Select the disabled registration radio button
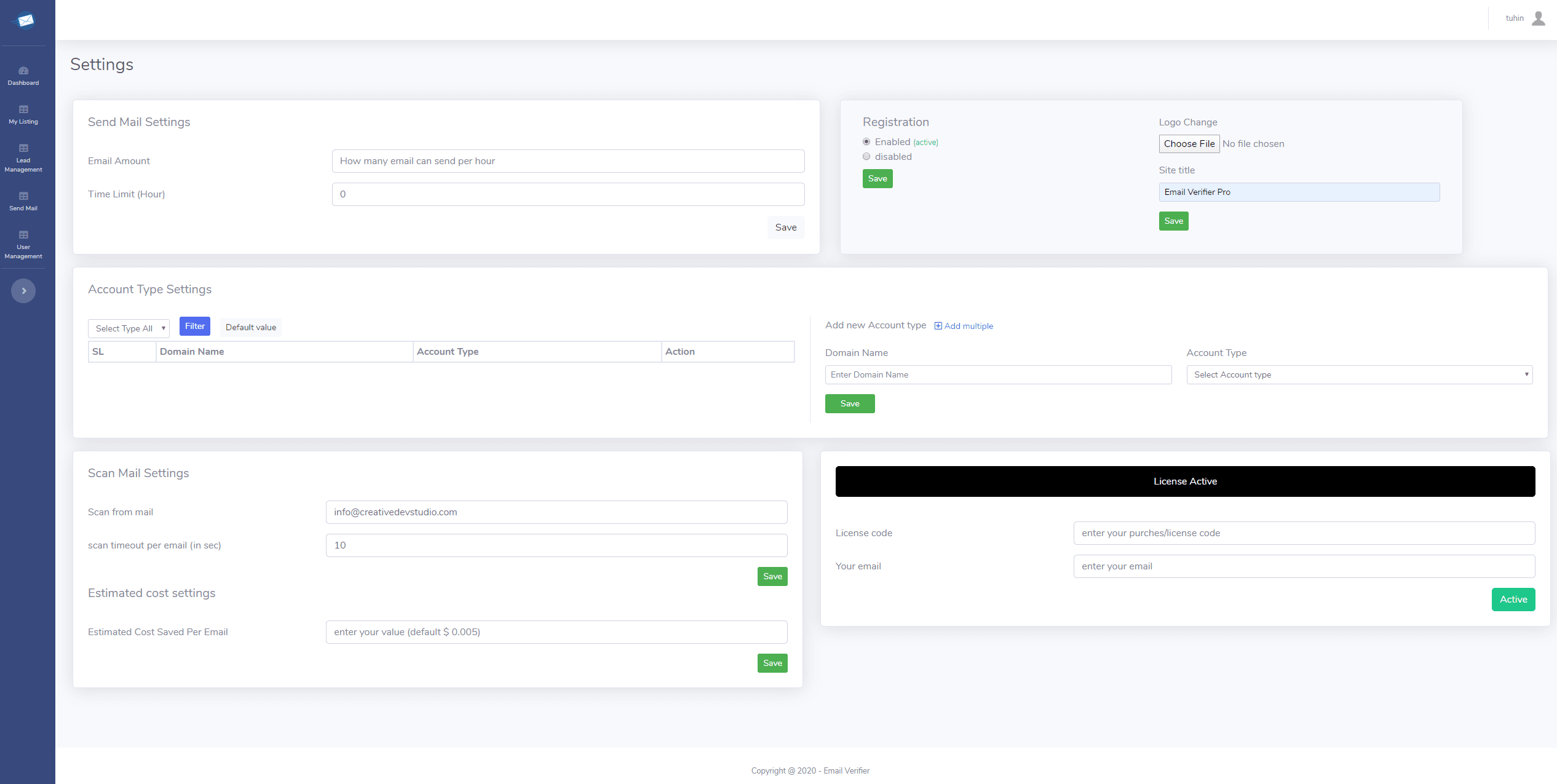Viewport: 1557px width, 784px height. tap(866, 157)
